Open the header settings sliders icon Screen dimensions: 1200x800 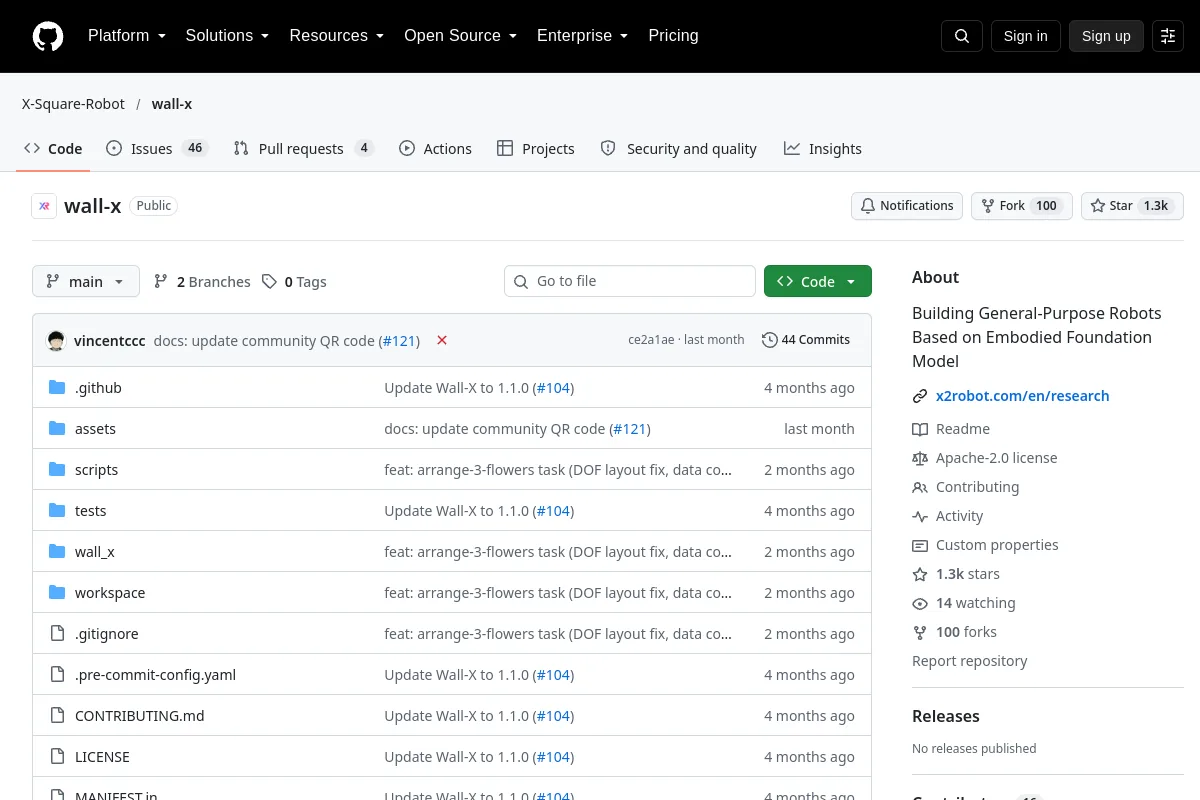1168,36
